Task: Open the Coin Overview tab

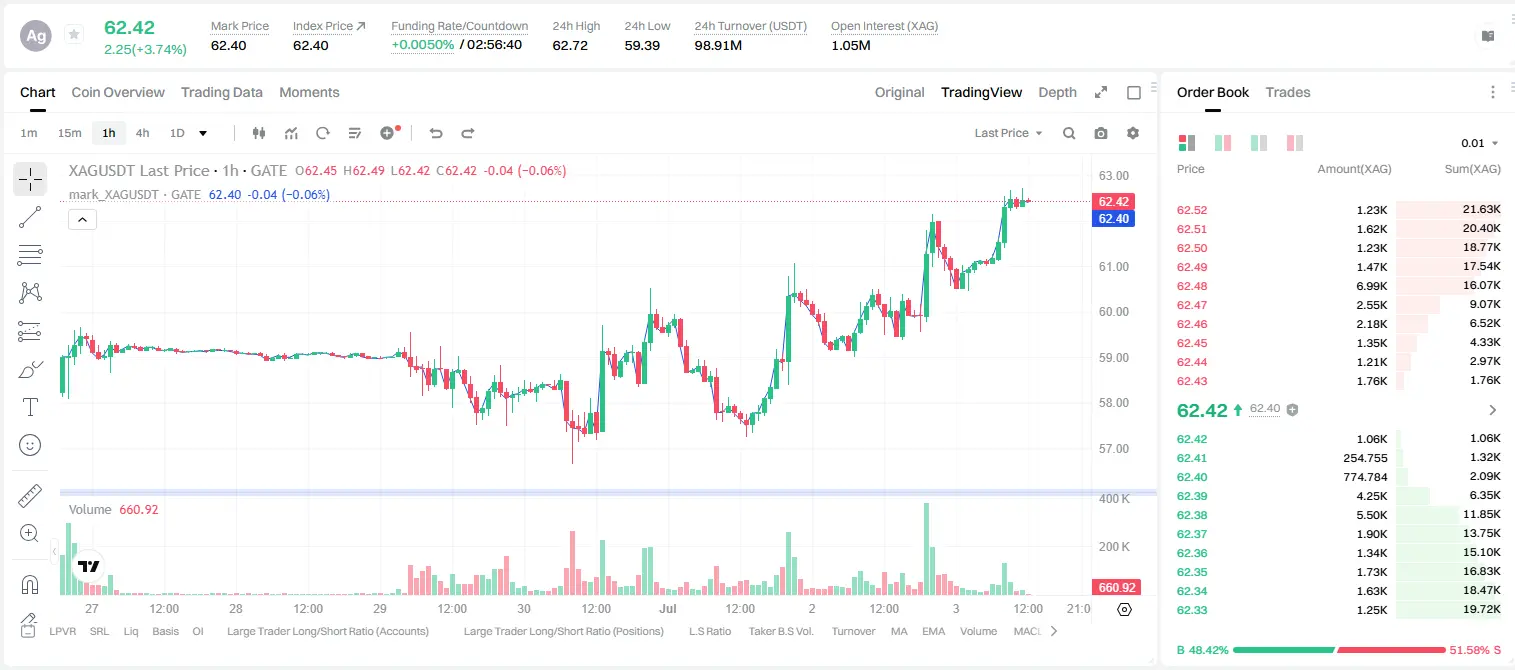Action: click(x=118, y=92)
